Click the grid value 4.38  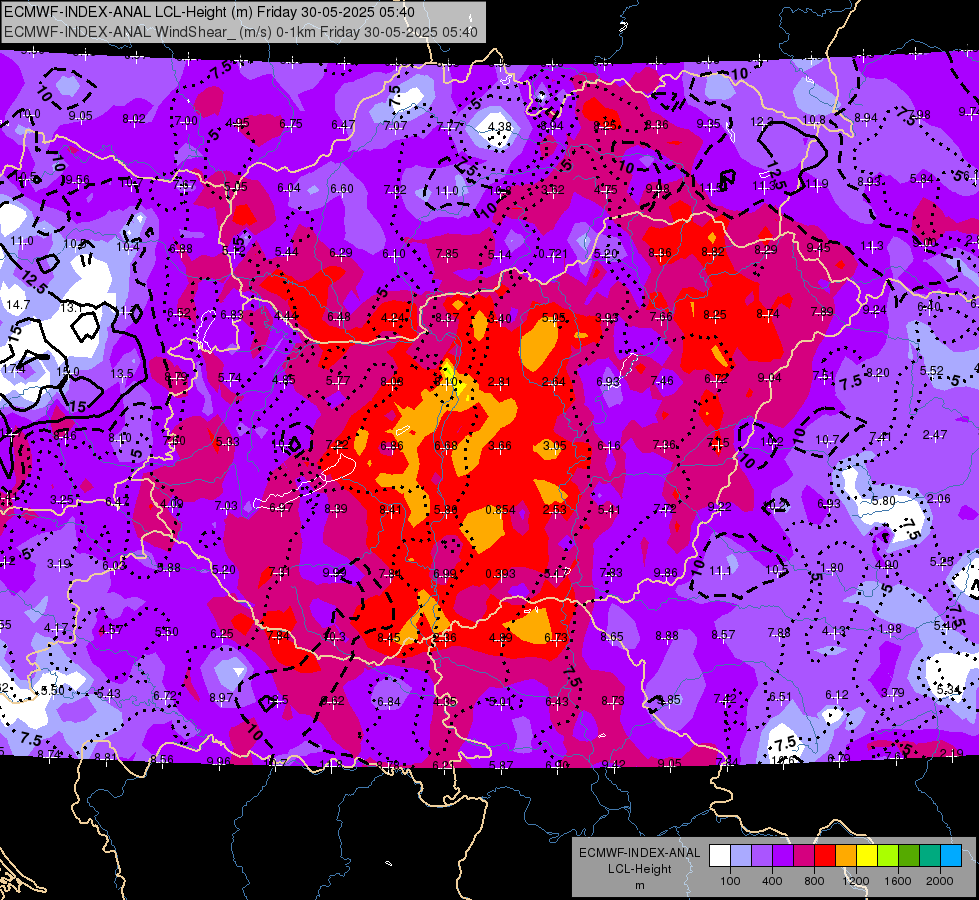(x=499, y=126)
